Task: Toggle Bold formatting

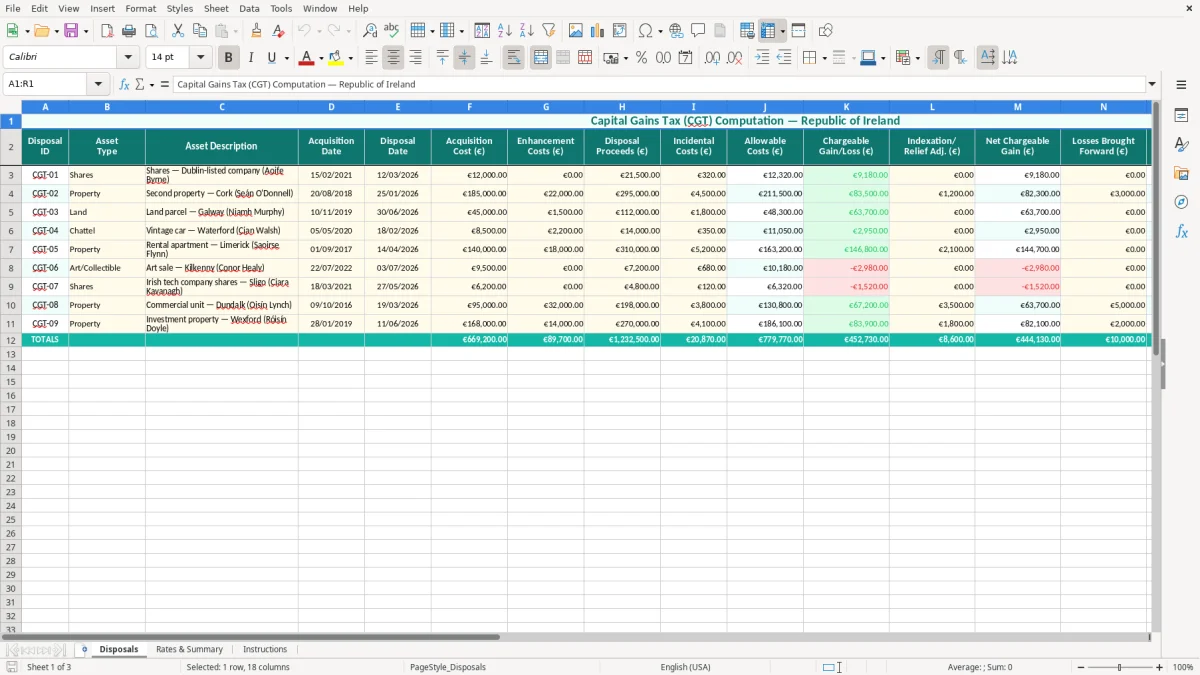Action: coord(228,58)
